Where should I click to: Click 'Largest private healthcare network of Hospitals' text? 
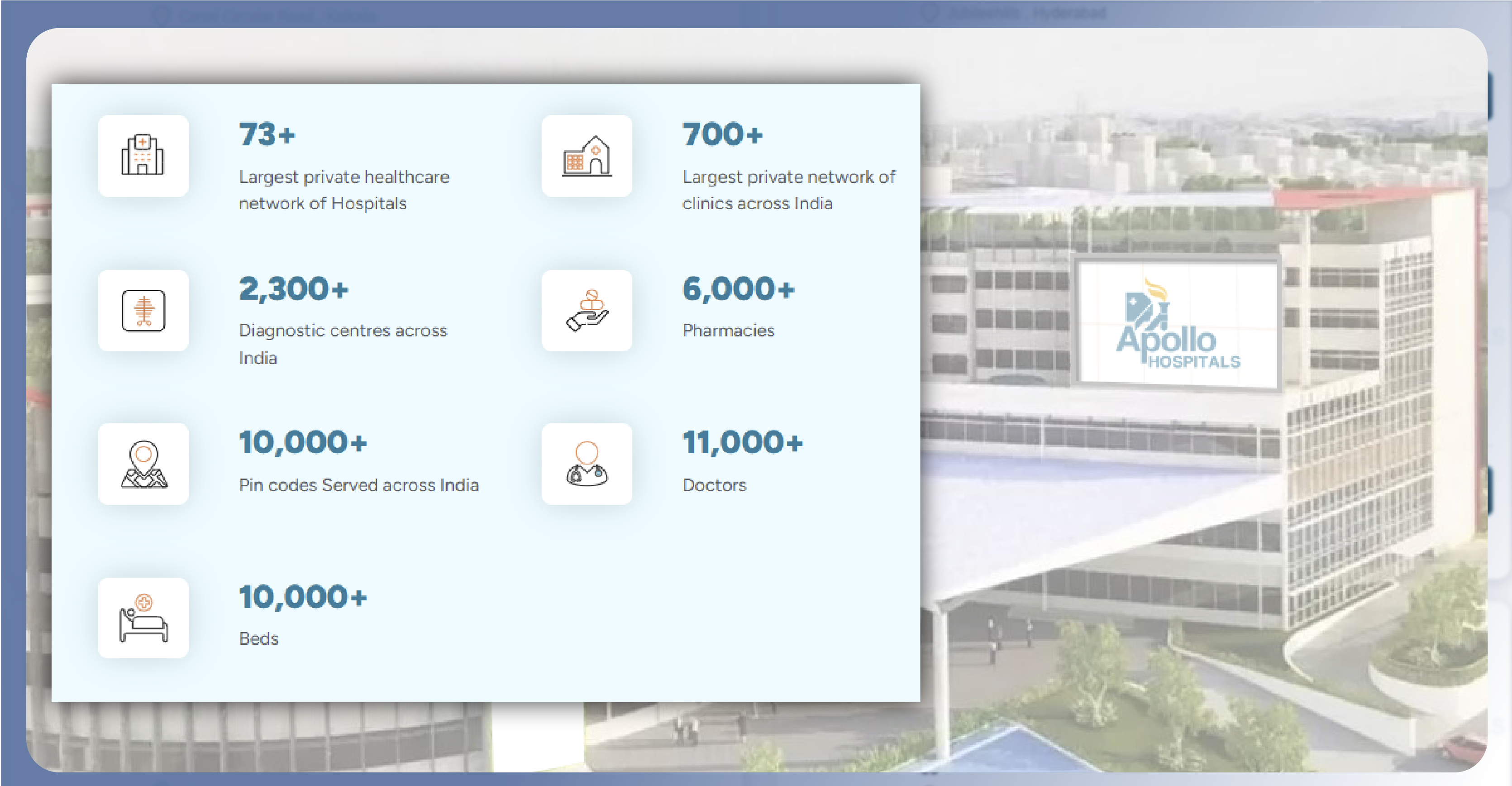[x=344, y=190]
